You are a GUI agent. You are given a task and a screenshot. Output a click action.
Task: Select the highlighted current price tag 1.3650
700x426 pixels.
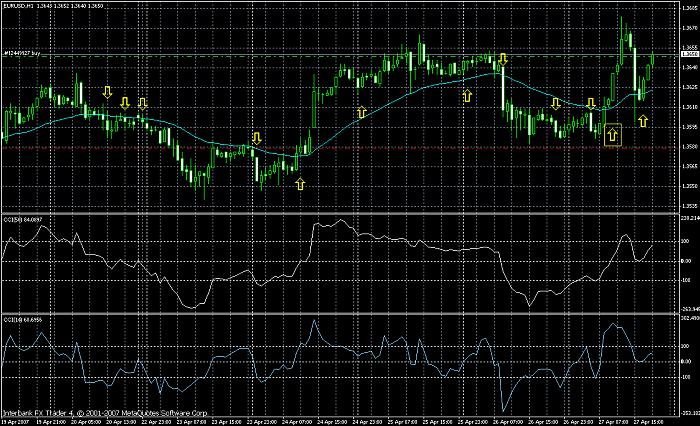point(689,54)
